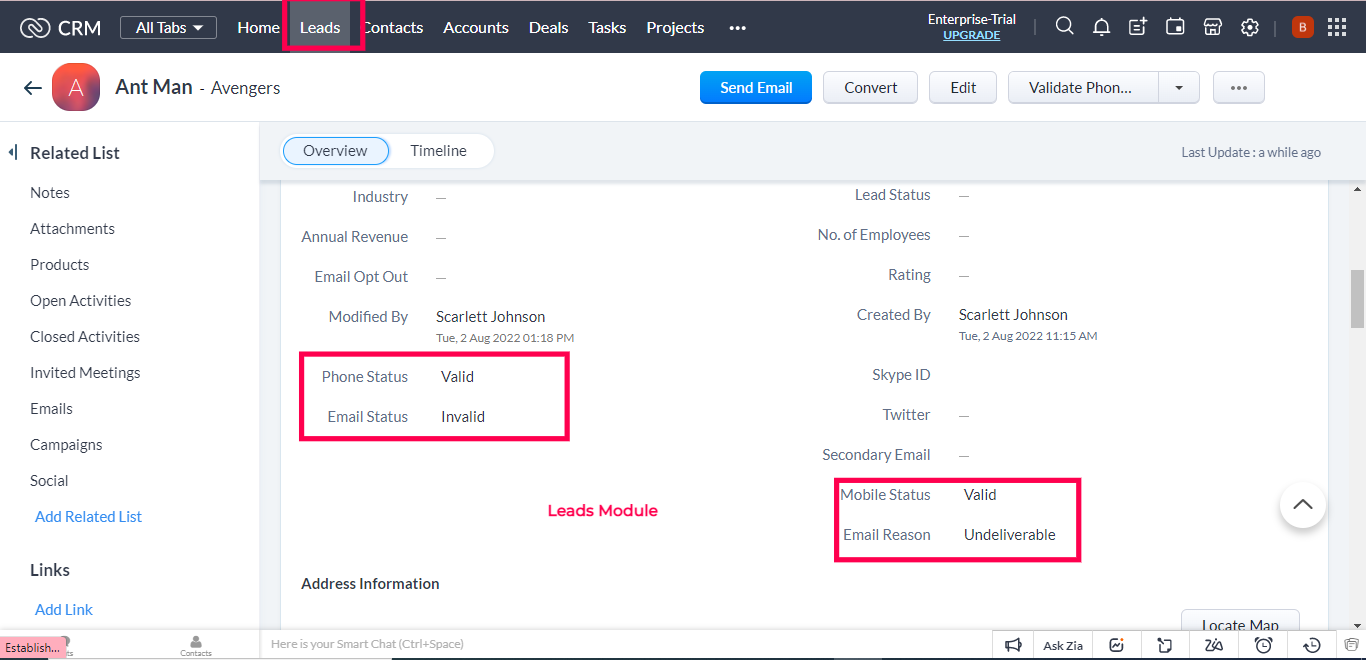
Task: Click the Edit button
Action: pyautogui.click(x=963, y=88)
